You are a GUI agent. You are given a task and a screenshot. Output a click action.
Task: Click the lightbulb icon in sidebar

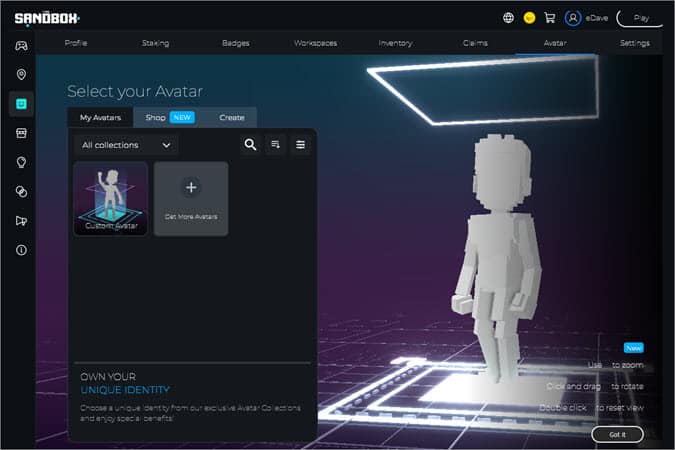(21, 162)
